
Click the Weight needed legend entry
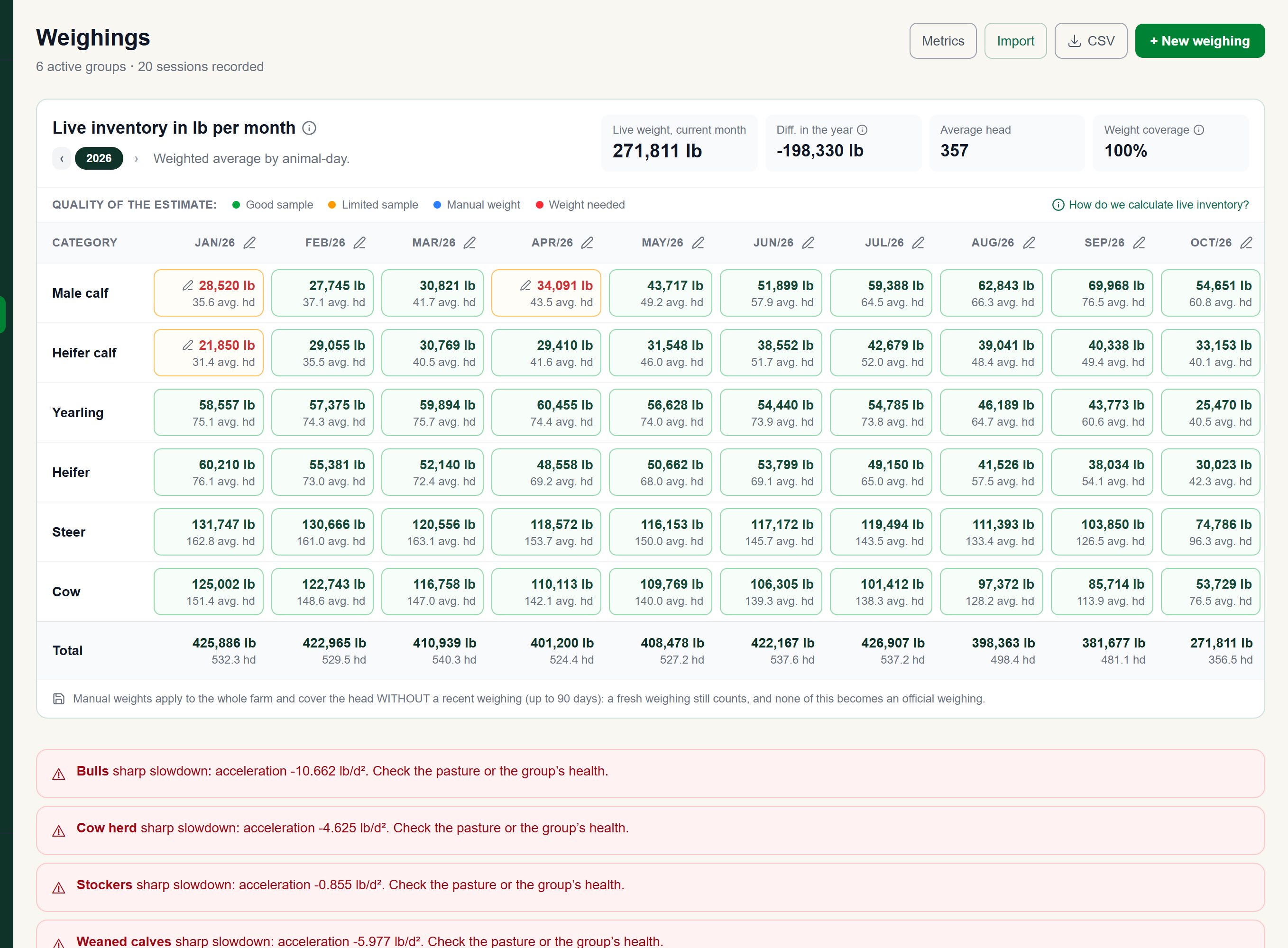pyautogui.click(x=580, y=205)
